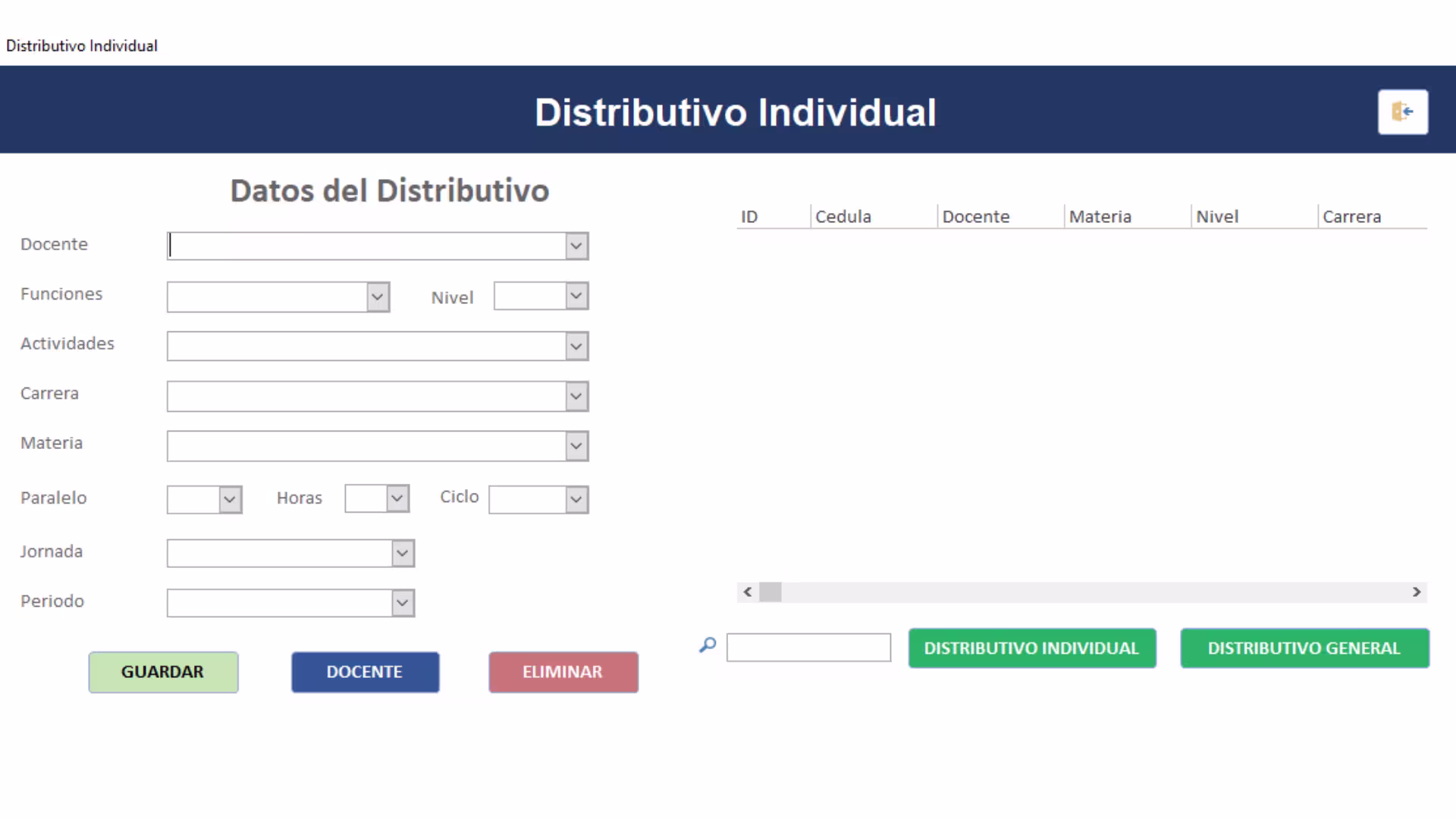Expand the Funciones combo box
Viewport: 1456px width, 819px height.
tap(378, 297)
